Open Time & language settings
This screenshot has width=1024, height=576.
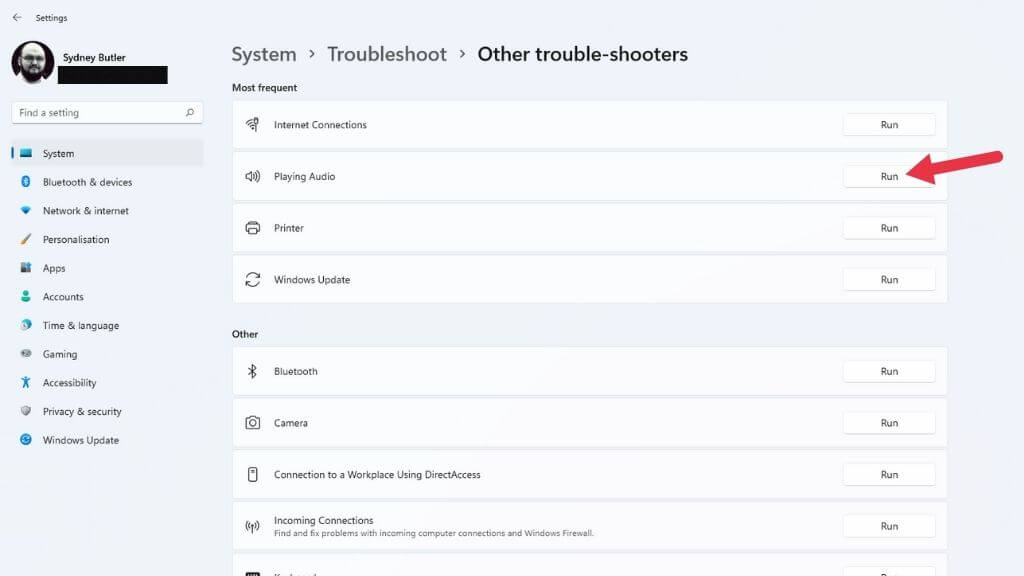tap(80, 326)
